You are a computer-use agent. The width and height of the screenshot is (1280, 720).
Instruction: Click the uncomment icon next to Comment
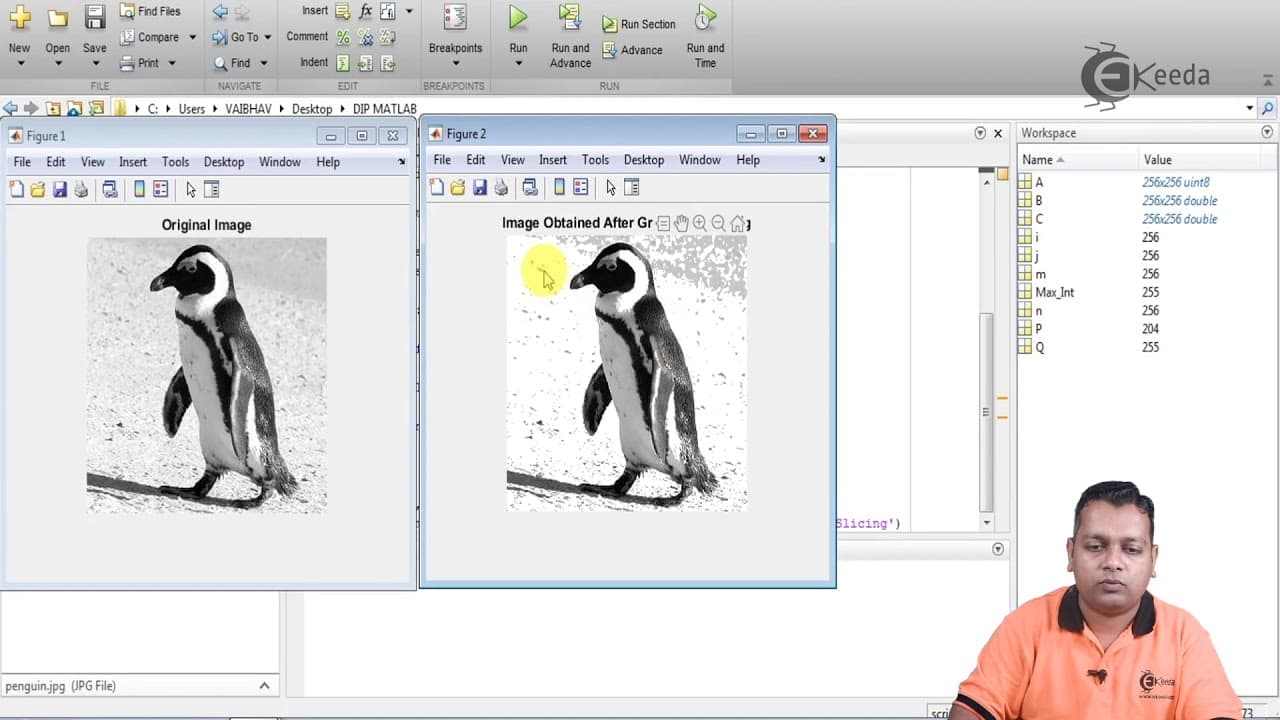(x=365, y=37)
